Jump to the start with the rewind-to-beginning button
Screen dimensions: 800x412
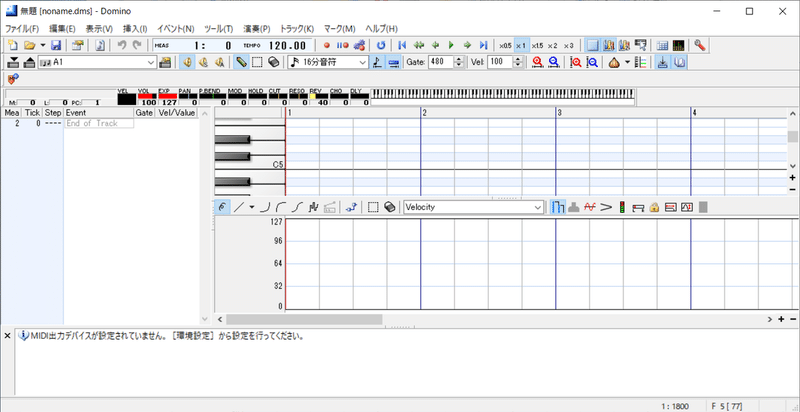point(402,45)
